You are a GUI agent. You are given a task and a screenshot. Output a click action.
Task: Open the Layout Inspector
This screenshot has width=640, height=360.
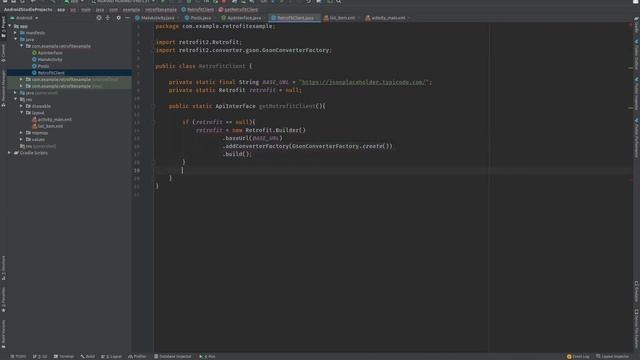613,356
